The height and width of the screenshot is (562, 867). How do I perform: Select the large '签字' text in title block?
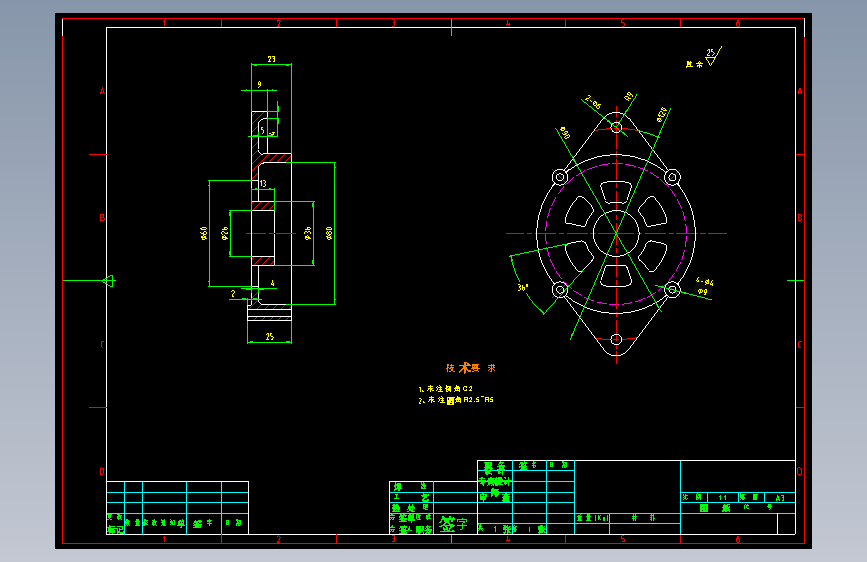tap(453, 524)
